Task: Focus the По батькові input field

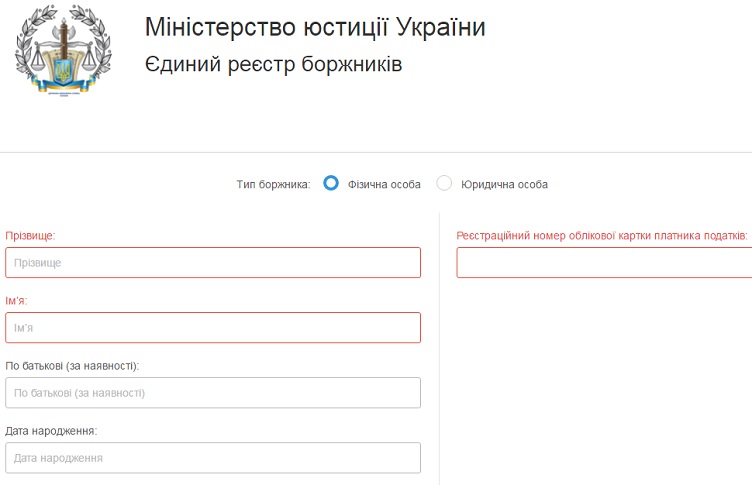Action: click(x=213, y=393)
